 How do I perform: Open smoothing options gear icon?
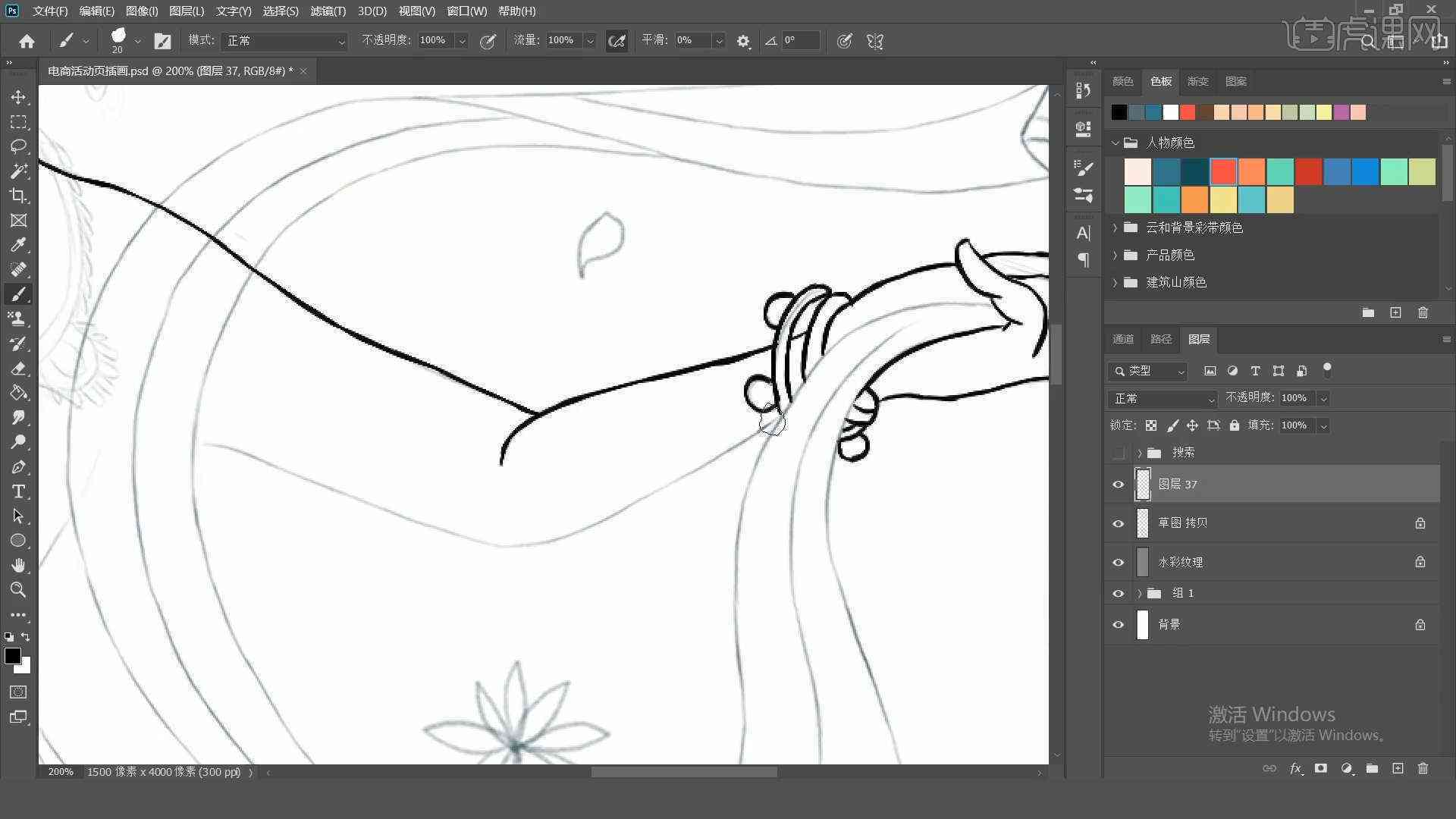(x=743, y=41)
